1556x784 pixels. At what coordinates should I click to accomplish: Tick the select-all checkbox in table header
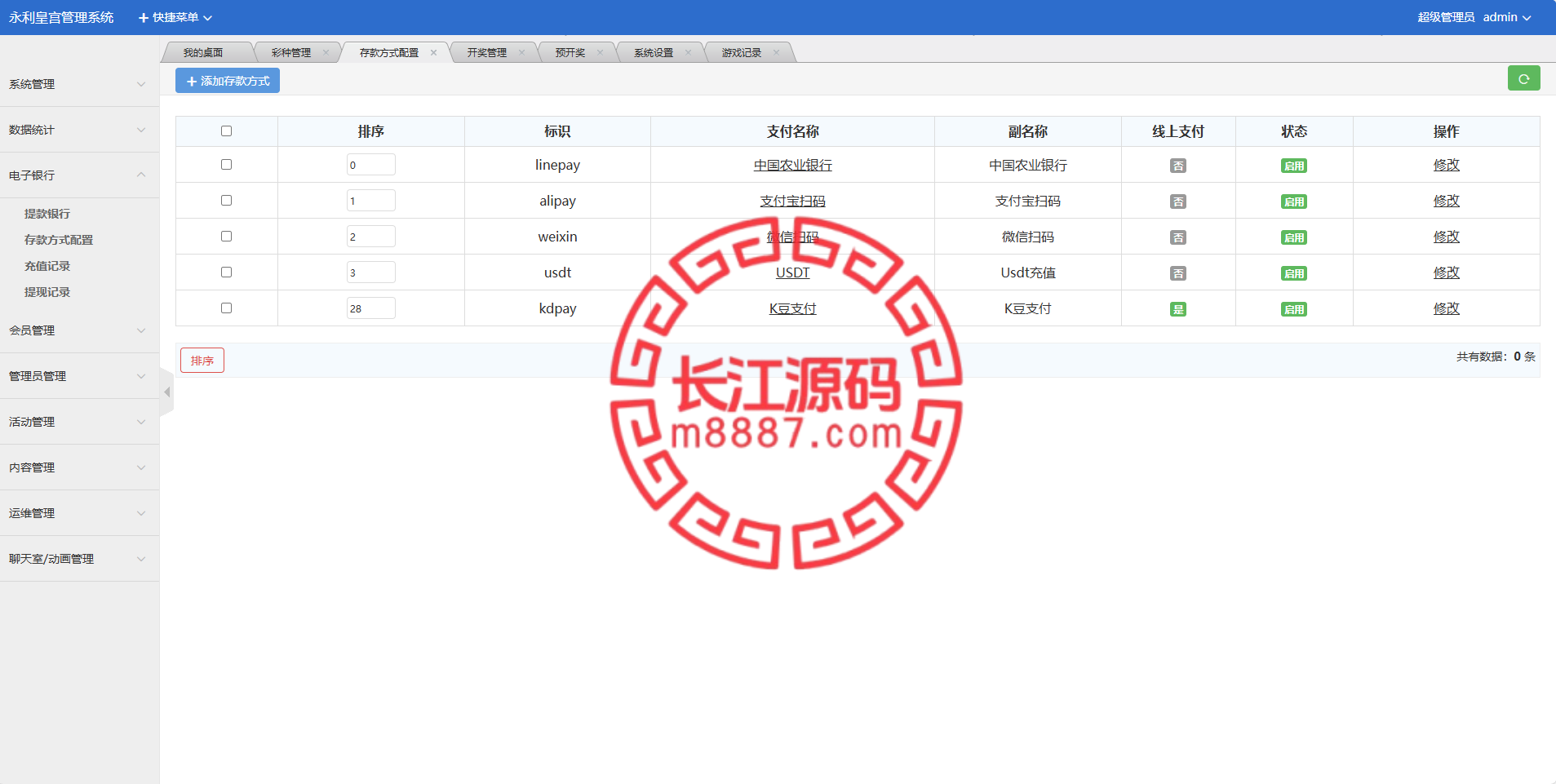click(x=227, y=131)
